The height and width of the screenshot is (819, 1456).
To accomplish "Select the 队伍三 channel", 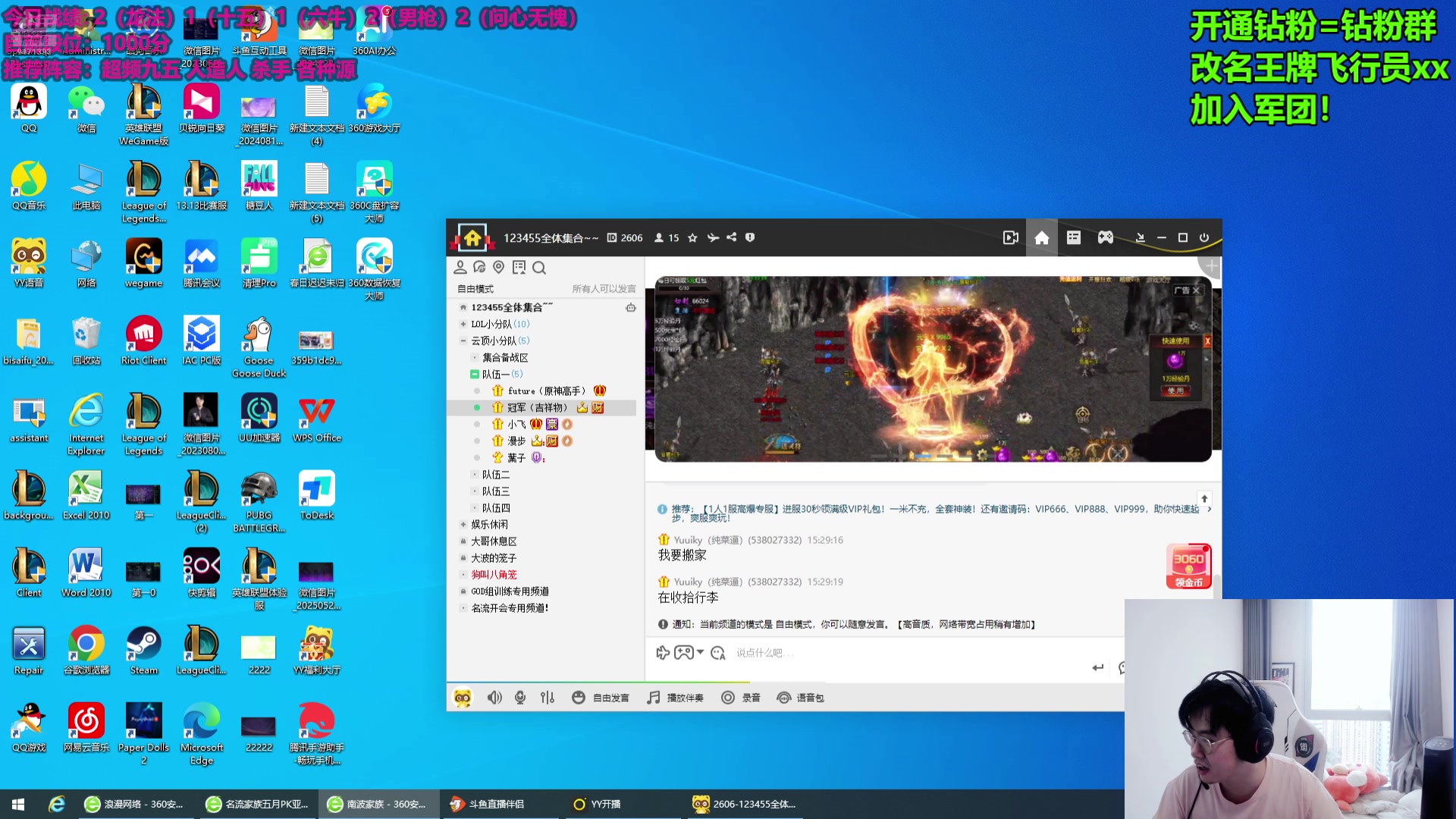I will click(x=496, y=491).
